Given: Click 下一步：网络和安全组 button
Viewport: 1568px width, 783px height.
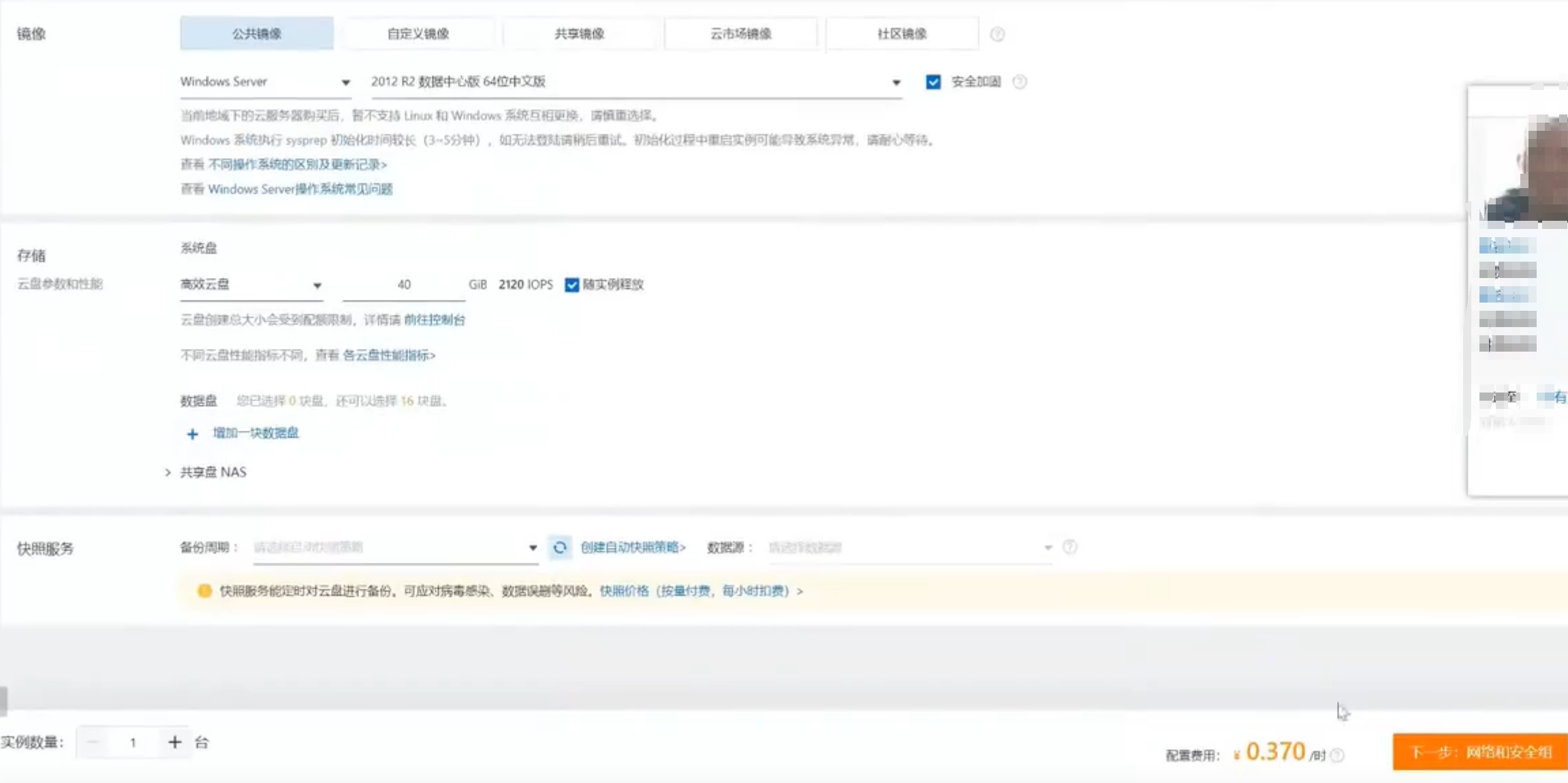Looking at the screenshot, I should (1479, 752).
